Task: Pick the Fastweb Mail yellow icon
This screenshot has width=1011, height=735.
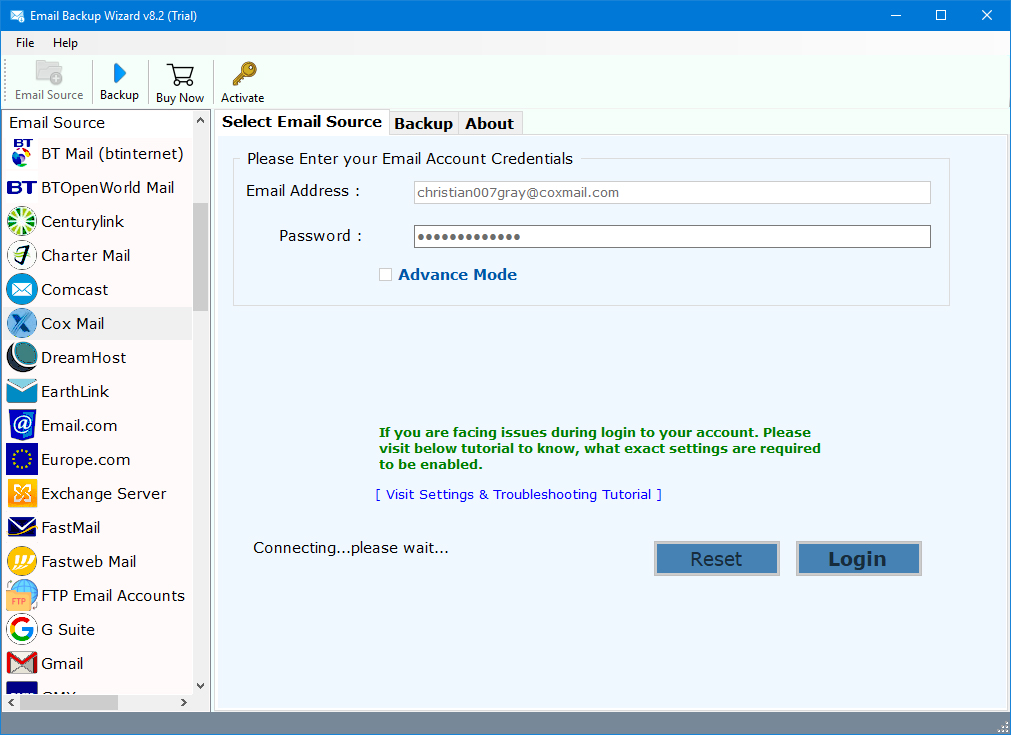Action: pos(21,562)
